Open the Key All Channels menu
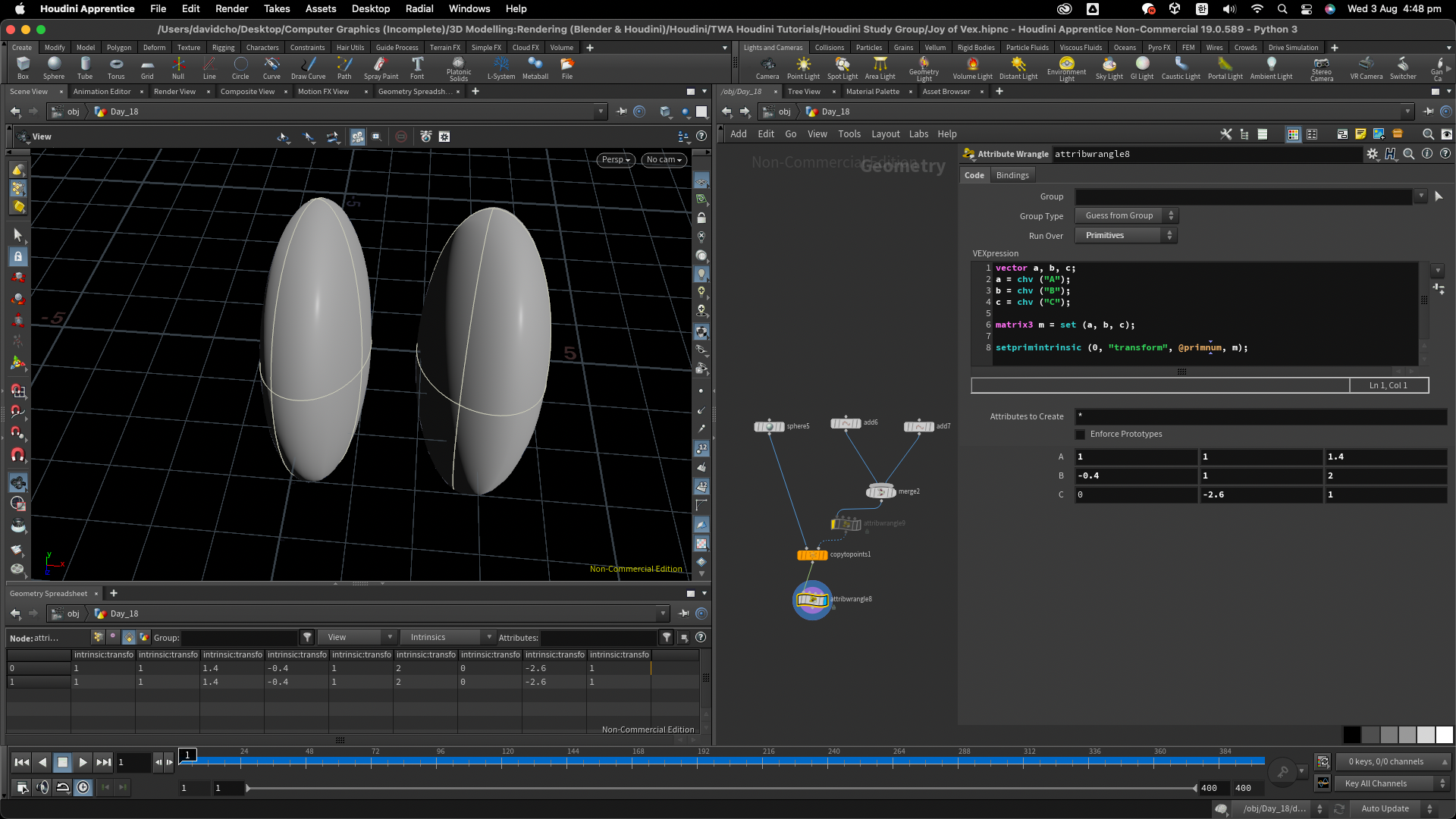This screenshot has height=819, width=1456. pyautogui.click(x=1394, y=784)
